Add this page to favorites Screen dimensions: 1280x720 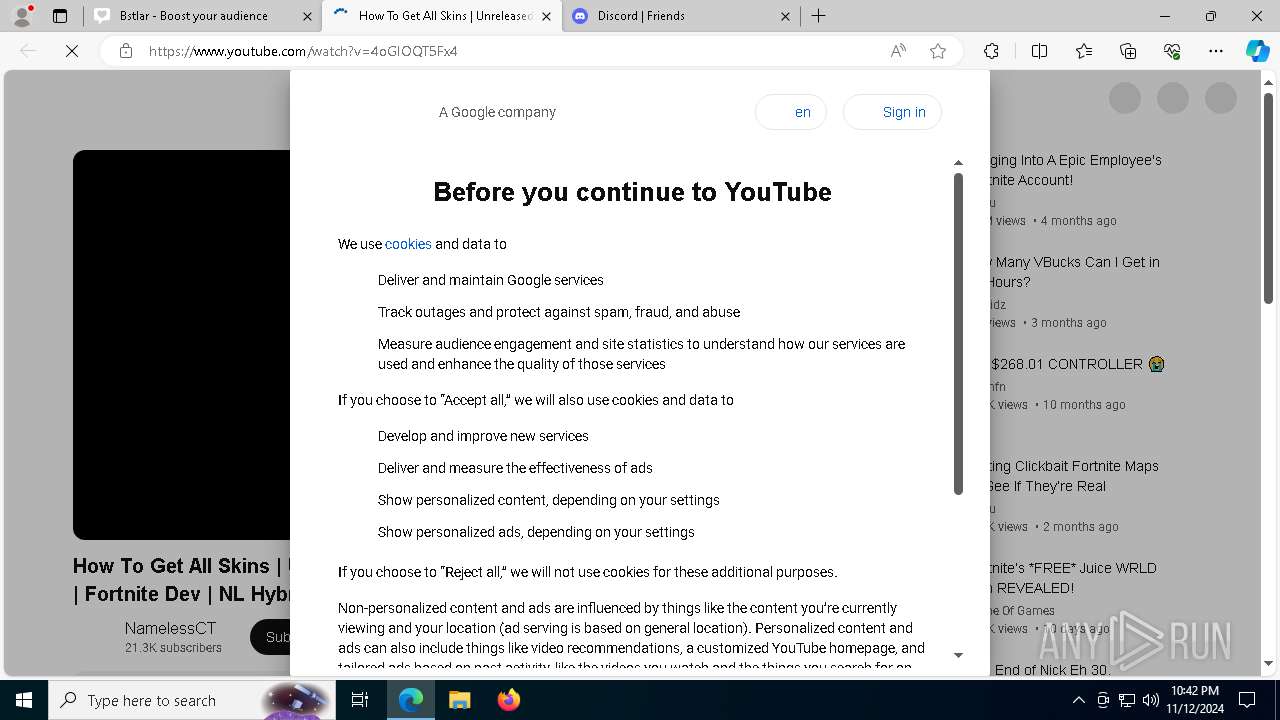pyautogui.click(x=938, y=51)
